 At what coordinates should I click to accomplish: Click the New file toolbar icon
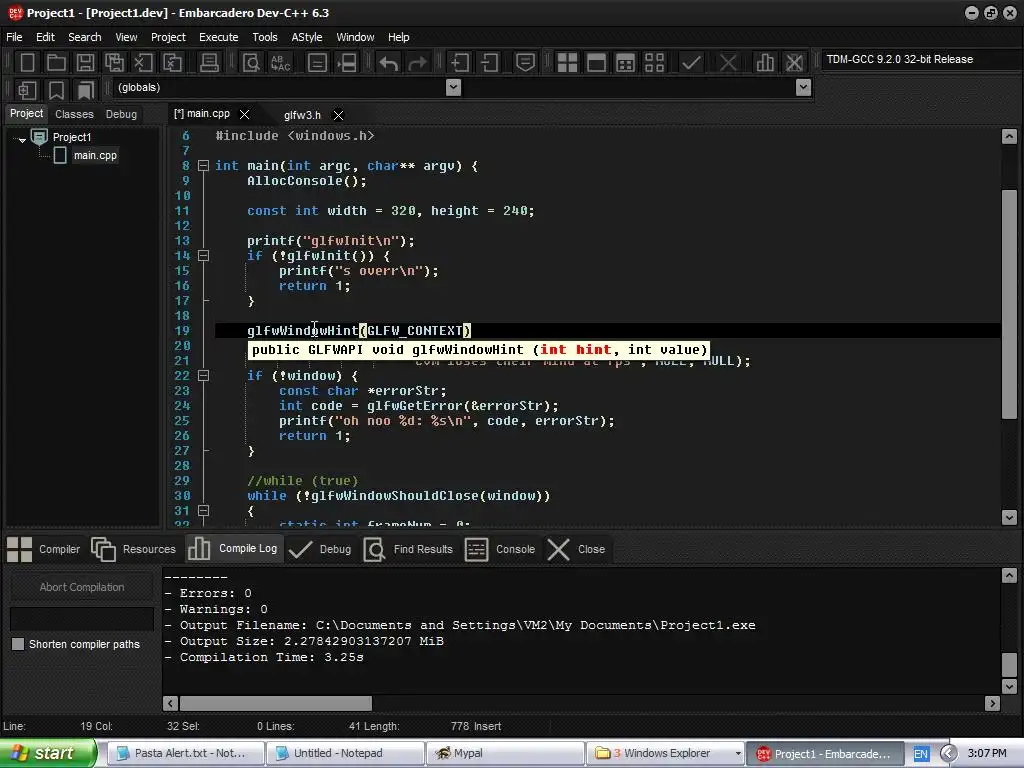pos(27,63)
